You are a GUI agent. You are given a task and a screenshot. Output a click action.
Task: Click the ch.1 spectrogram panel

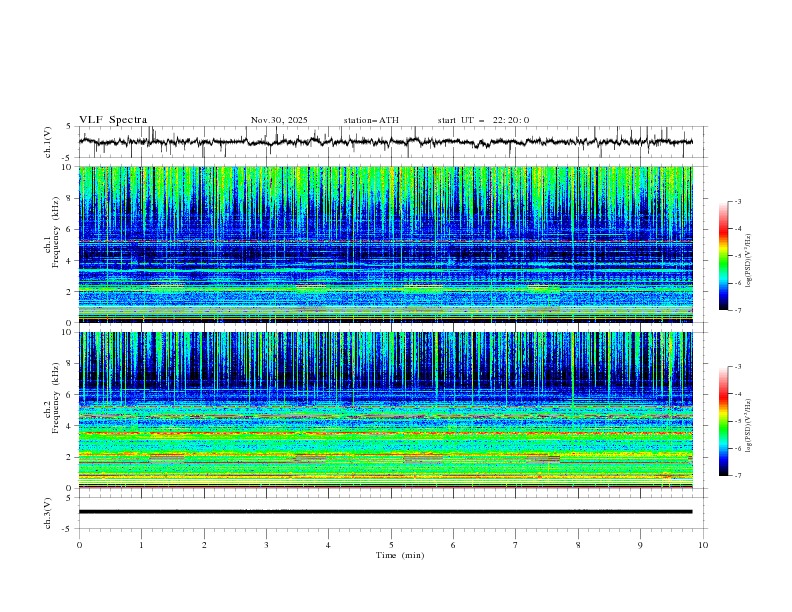pos(385,244)
